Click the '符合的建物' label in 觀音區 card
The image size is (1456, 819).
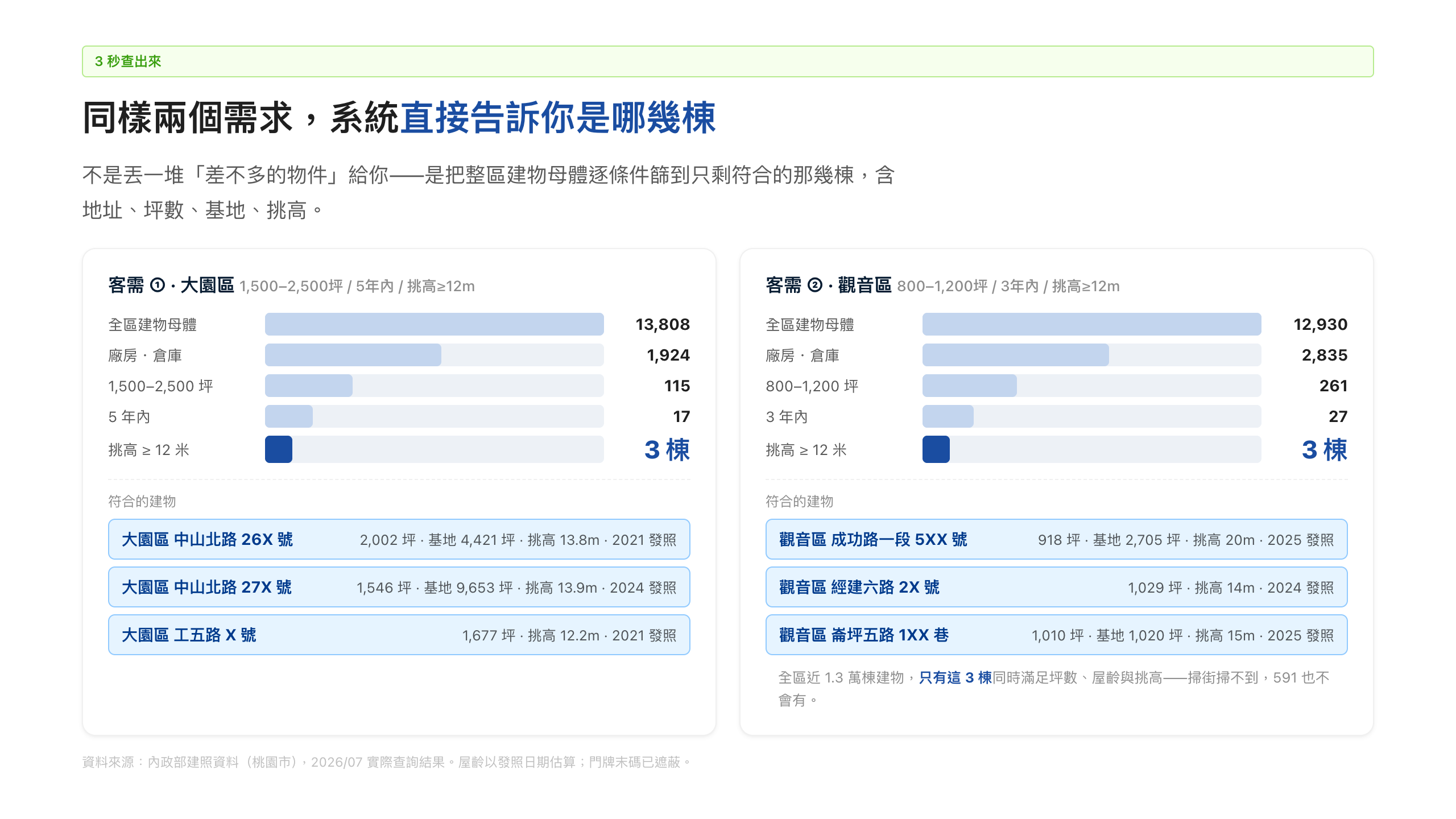(800, 501)
